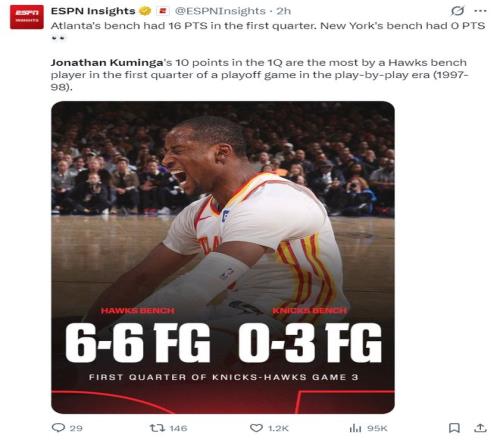View post analytics bar chart icon
Image resolution: width=500 pixels, height=440 pixels.
(x=355, y=428)
